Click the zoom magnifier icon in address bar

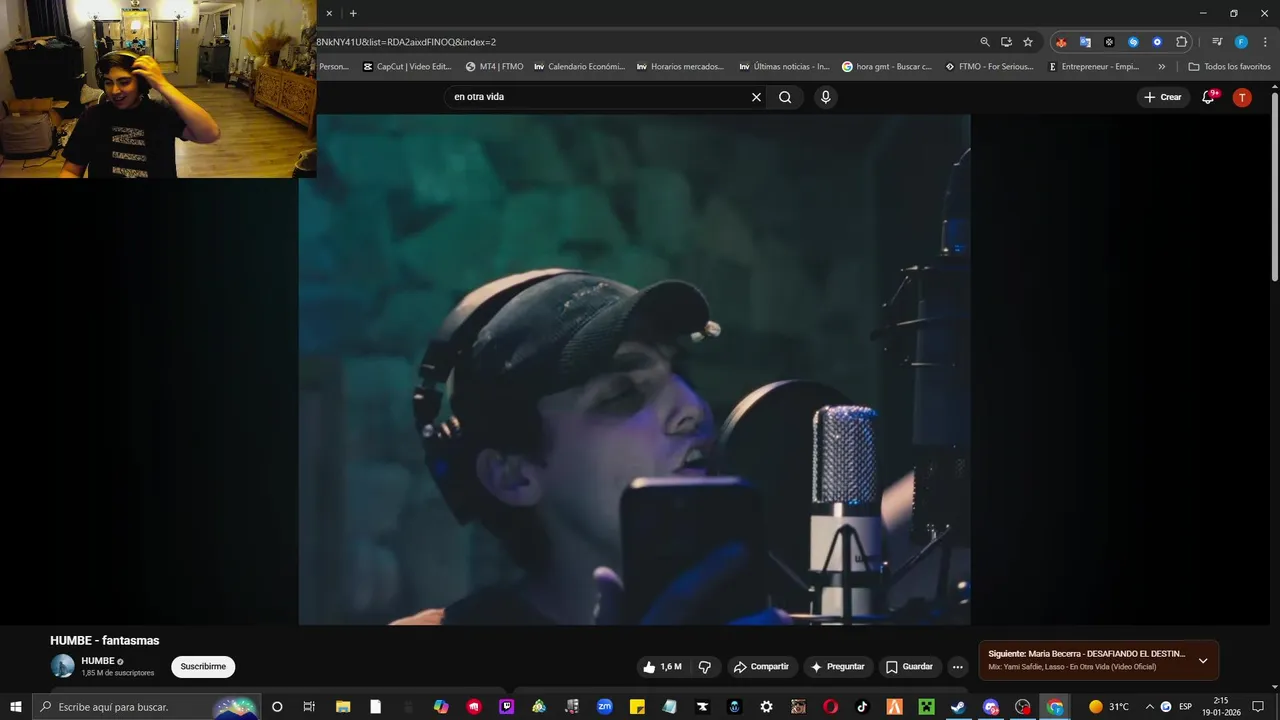coord(985,42)
